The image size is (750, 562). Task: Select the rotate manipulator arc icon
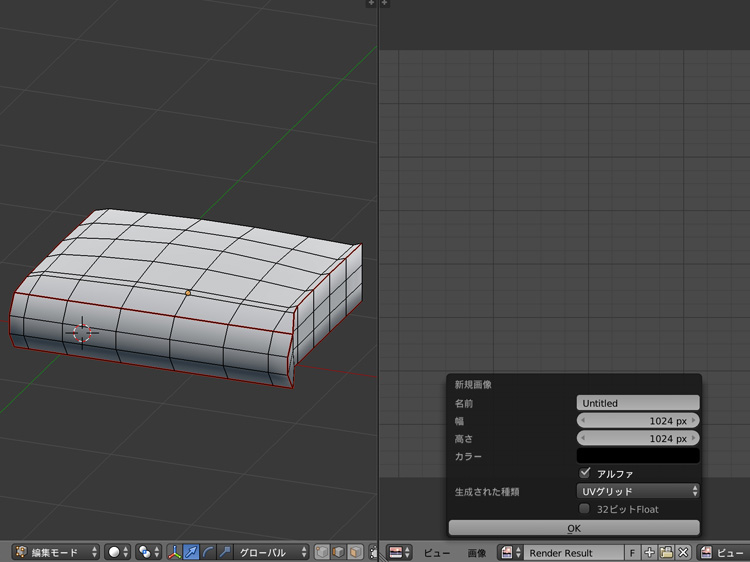(208, 552)
